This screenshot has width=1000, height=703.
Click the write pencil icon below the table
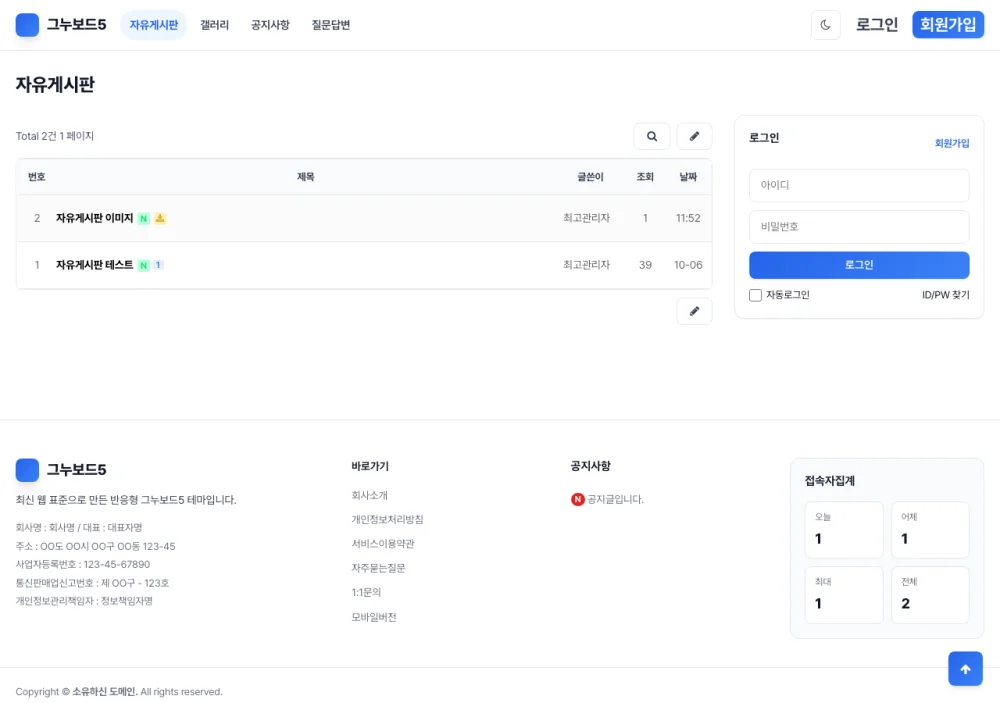(695, 311)
